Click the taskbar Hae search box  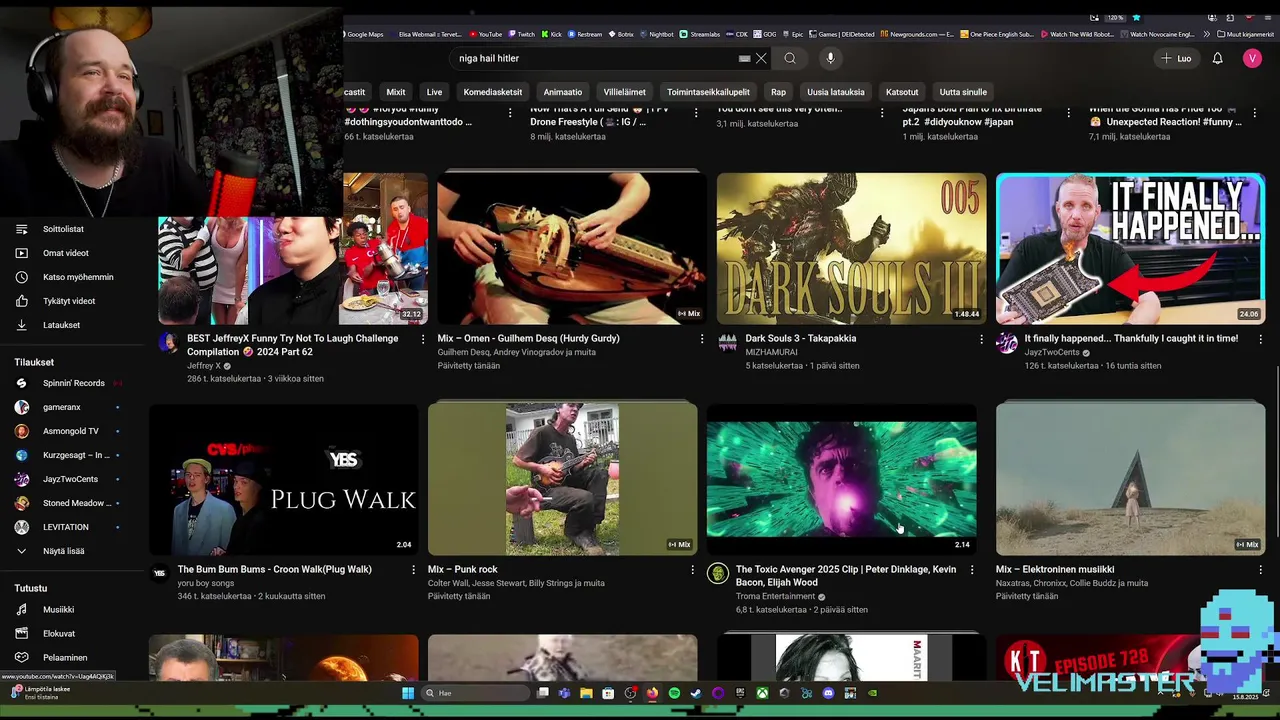click(x=473, y=693)
